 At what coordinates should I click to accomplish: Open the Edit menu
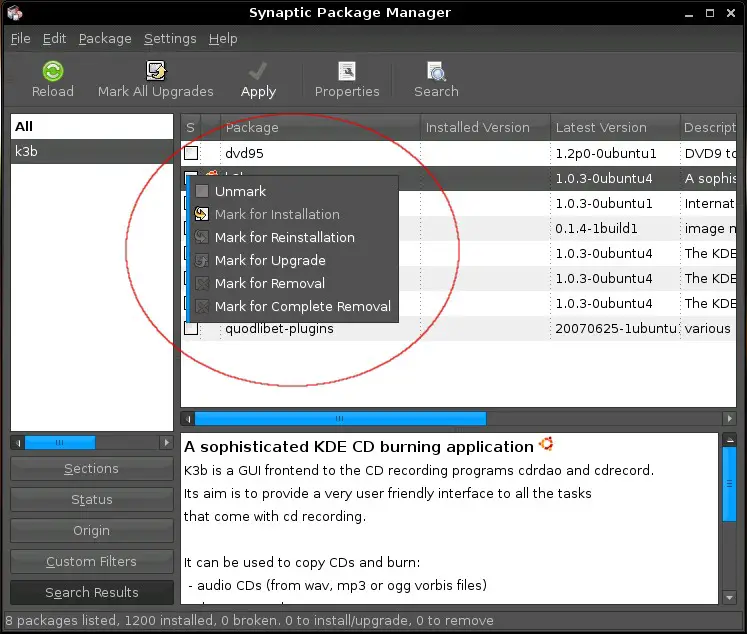(54, 39)
